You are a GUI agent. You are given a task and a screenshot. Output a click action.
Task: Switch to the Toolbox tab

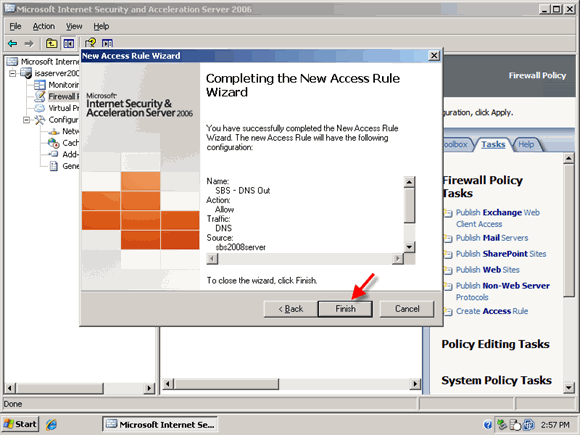(x=456, y=145)
